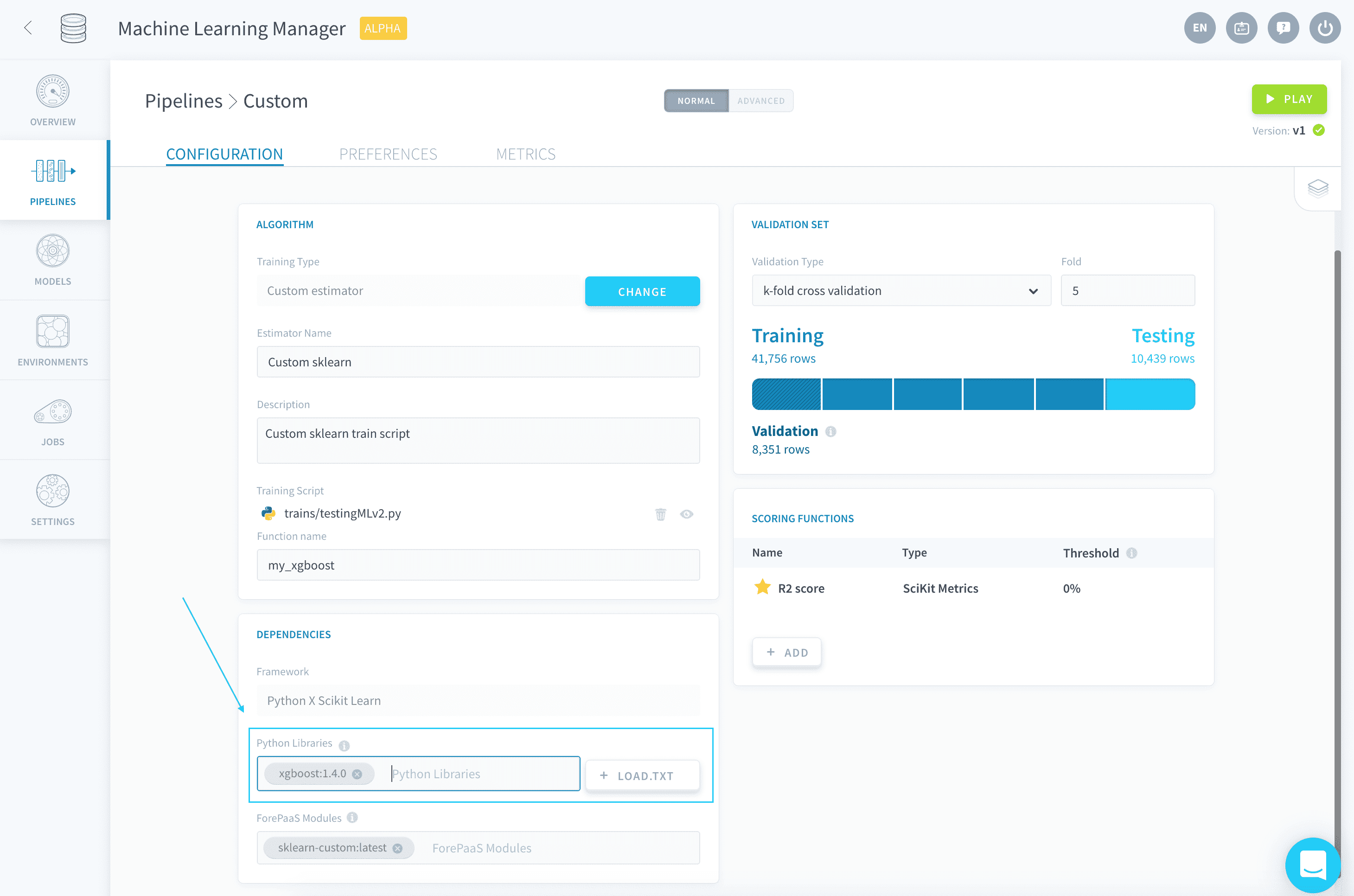Click the calendar badge icon in header

pos(1241,28)
